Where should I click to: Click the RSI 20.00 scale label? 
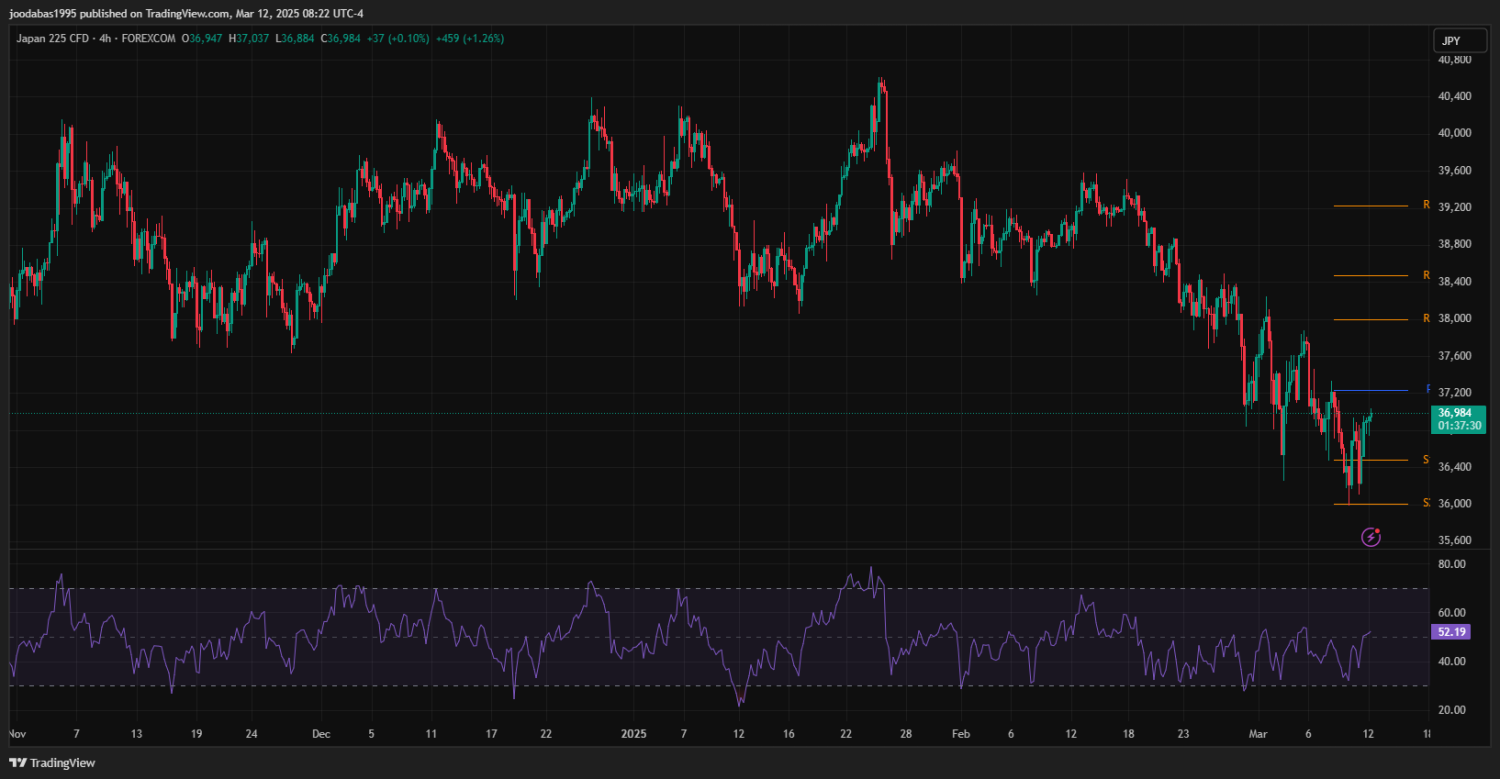tap(1452, 710)
